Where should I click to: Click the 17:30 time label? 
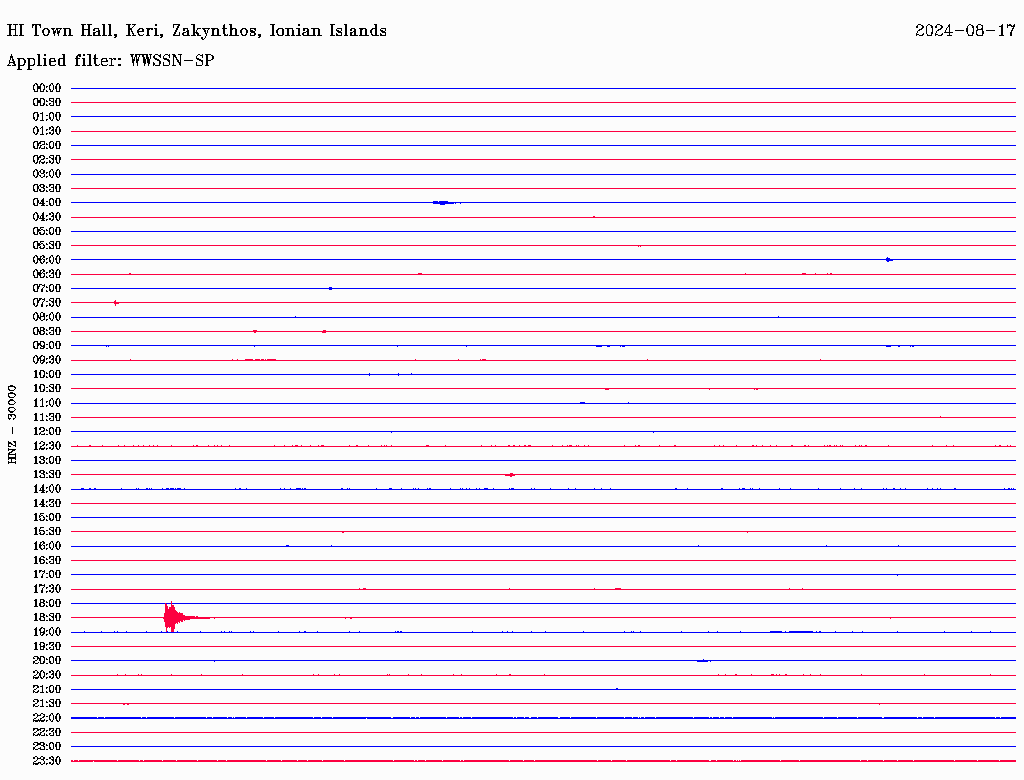pyautogui.click(x=47, y=589)
